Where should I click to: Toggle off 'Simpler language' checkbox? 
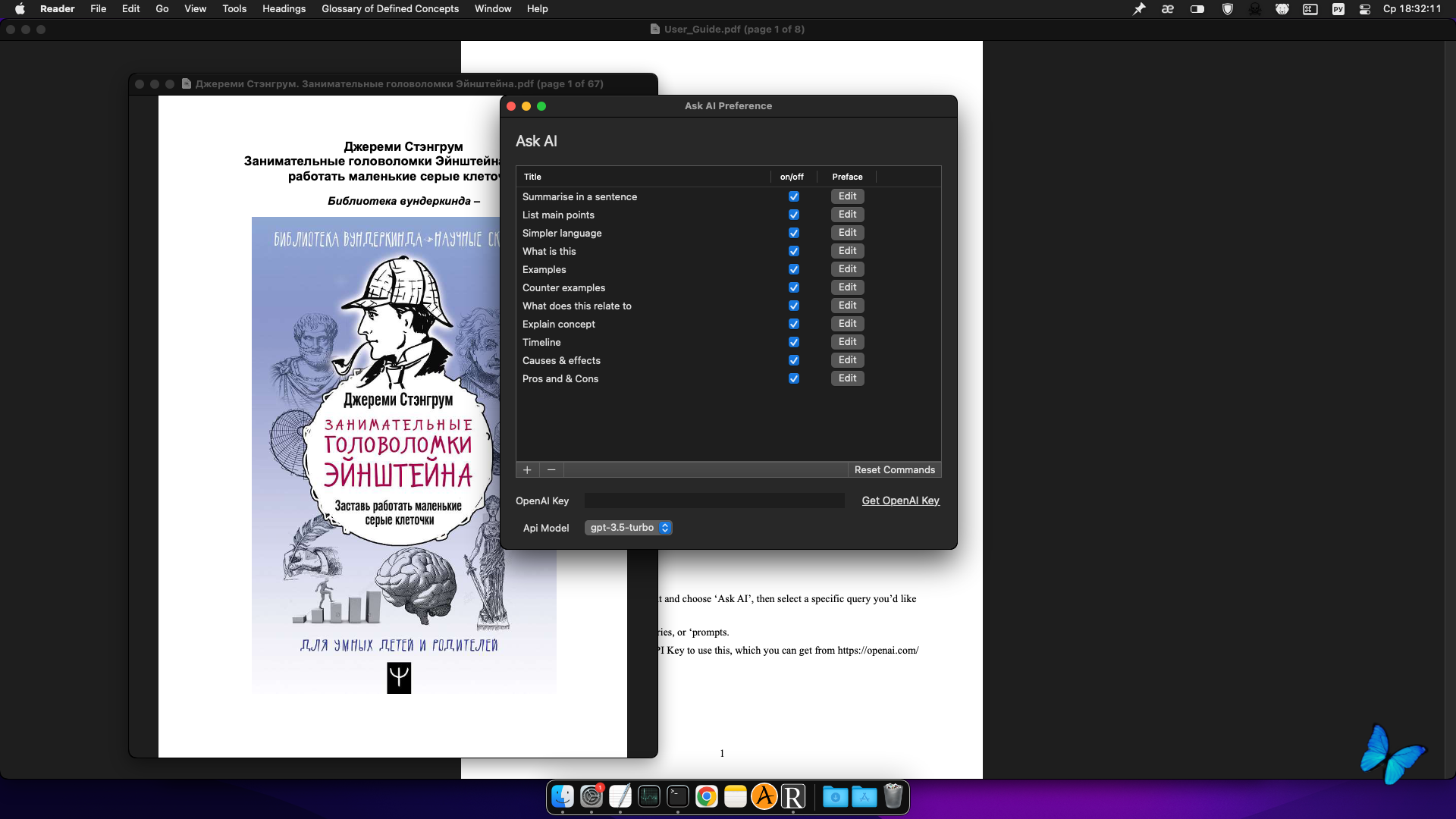(x=794, y=233)
